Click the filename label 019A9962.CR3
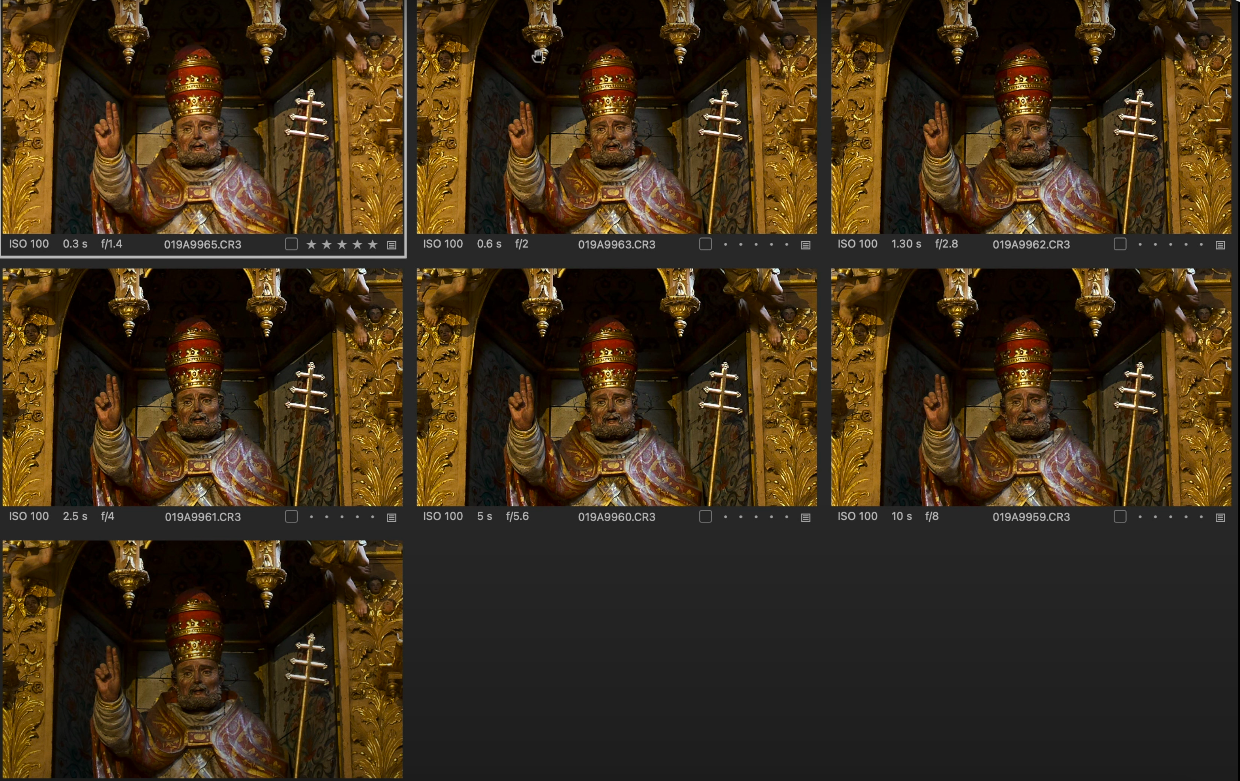The height and width of the screenshot is (781, 1240). coord(1031,244)
